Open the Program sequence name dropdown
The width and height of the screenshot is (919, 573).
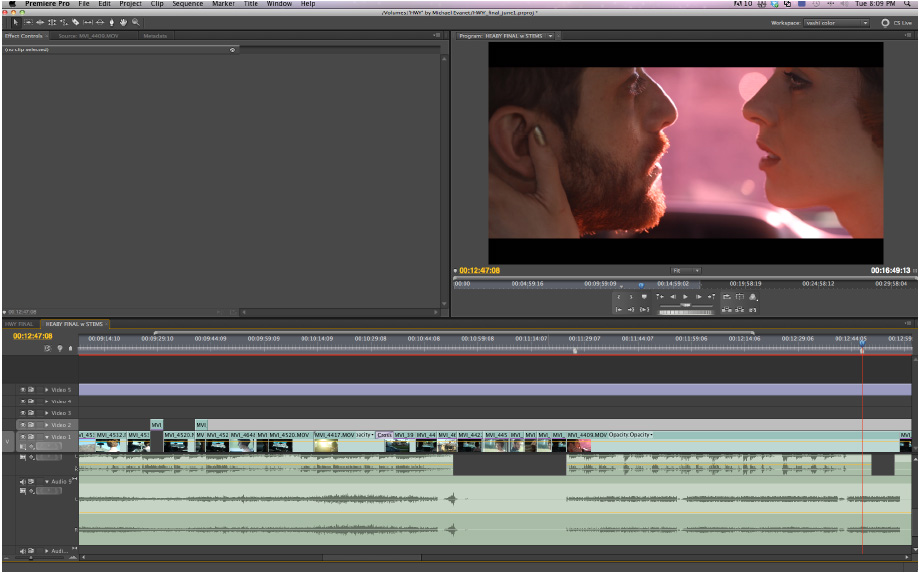550,36
